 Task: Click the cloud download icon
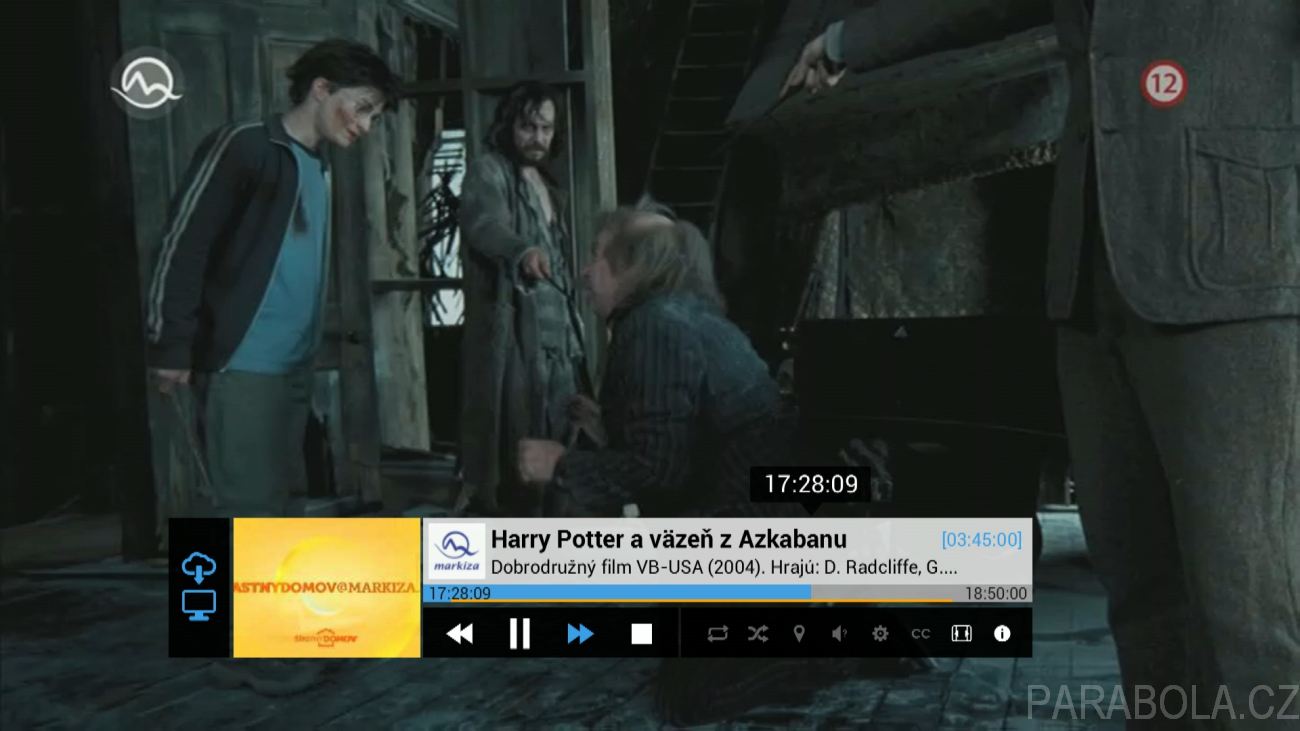[199, 568]
